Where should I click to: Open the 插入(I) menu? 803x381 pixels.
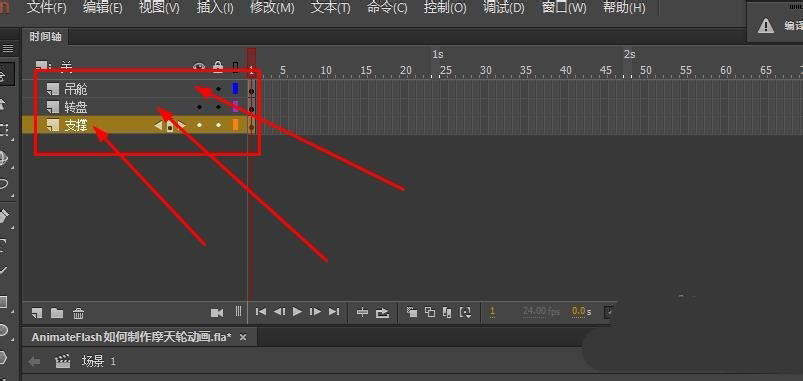pos(215,8)
